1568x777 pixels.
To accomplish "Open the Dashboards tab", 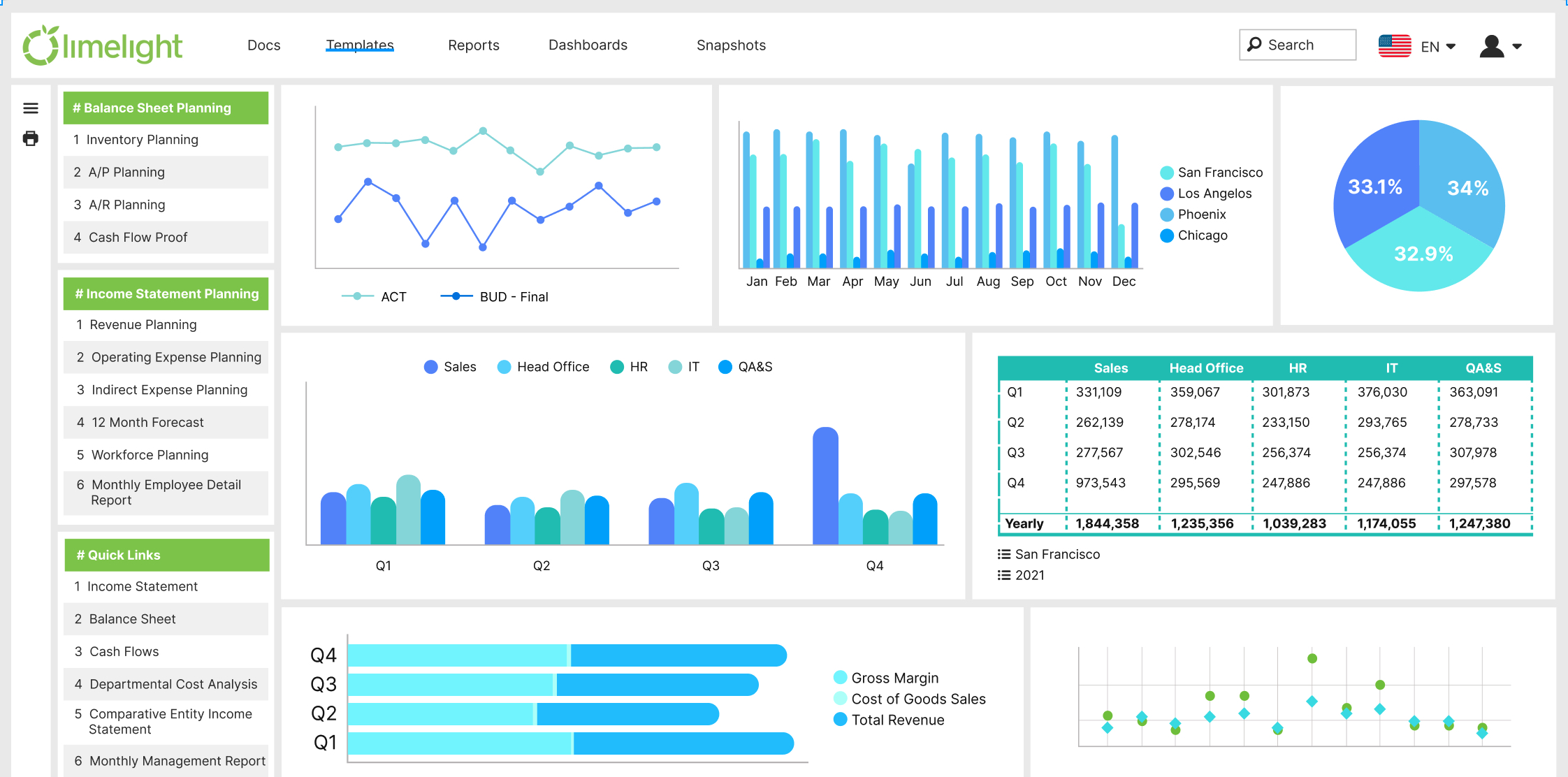I will coord(588,44).
